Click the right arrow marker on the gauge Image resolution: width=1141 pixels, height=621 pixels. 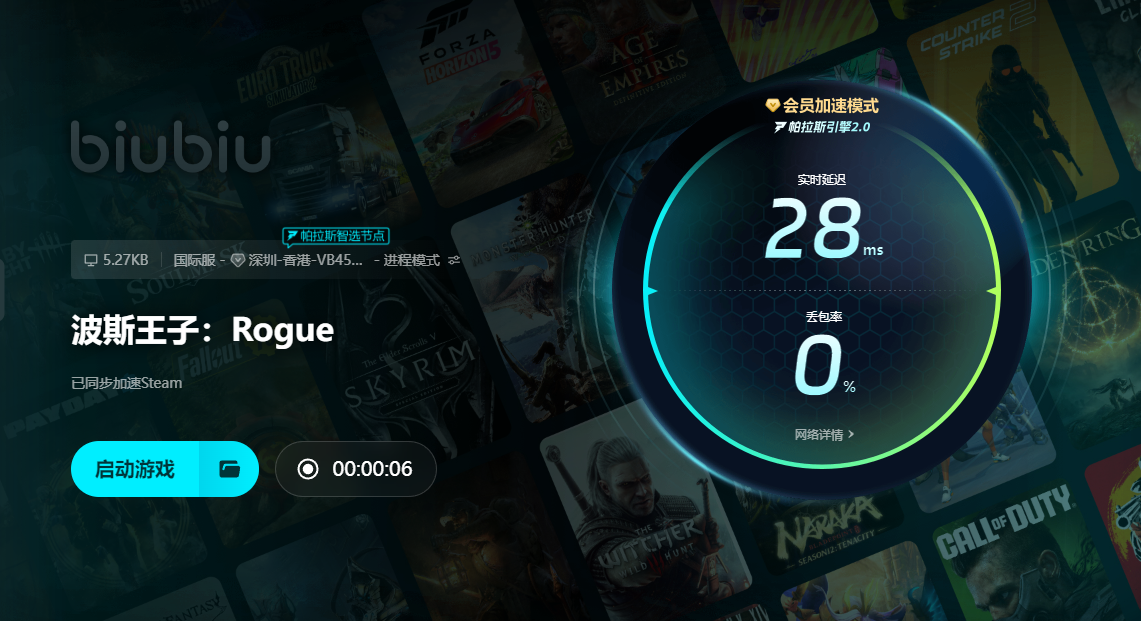coord(991,291)
